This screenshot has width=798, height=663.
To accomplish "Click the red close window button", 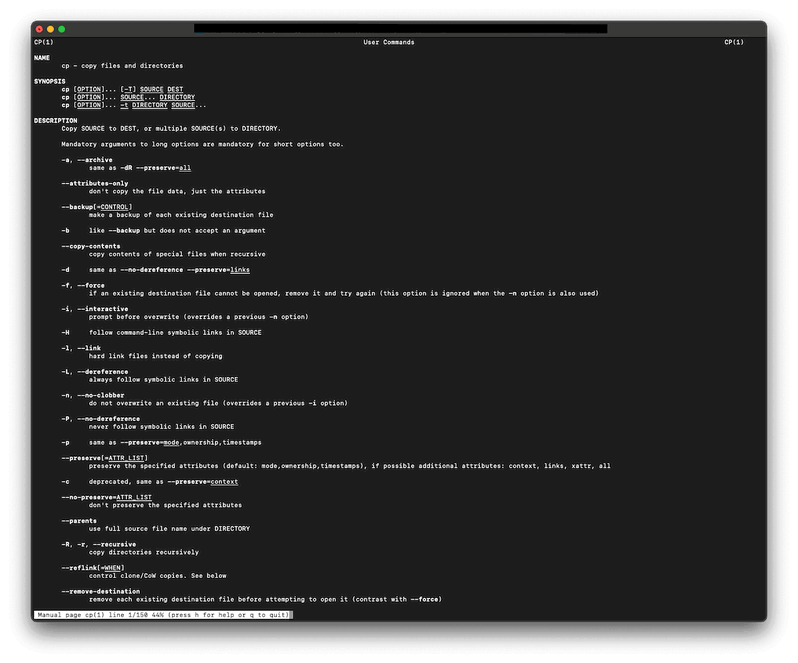I will point(39,29).
